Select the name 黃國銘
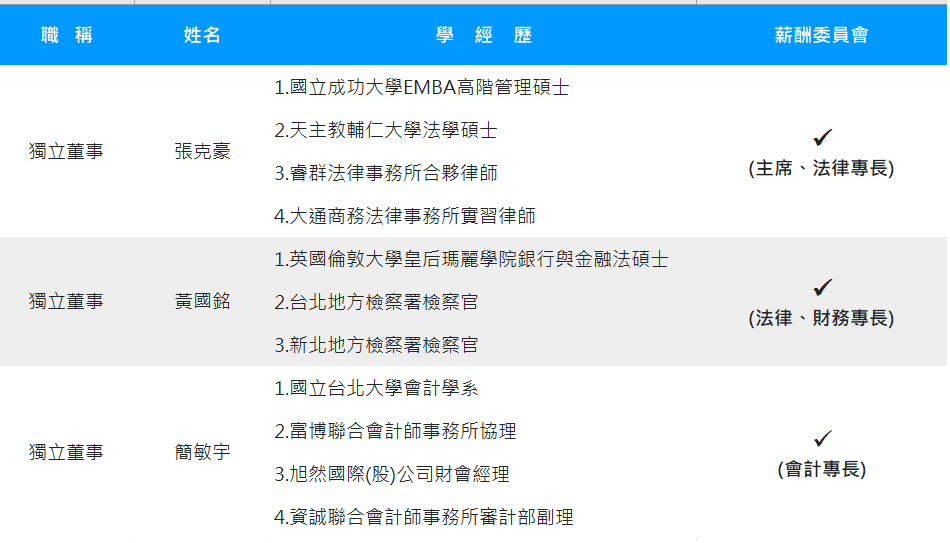 [x=202, y=301]
